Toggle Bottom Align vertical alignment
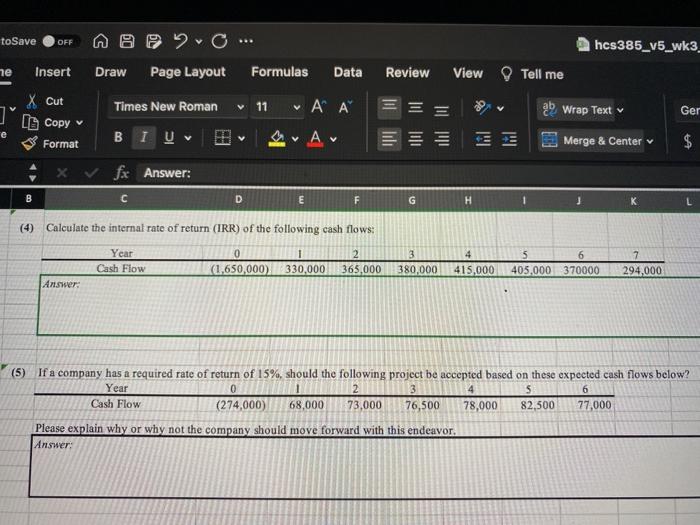Viewport: 700px width, 525px height. (x=442, y=109)
